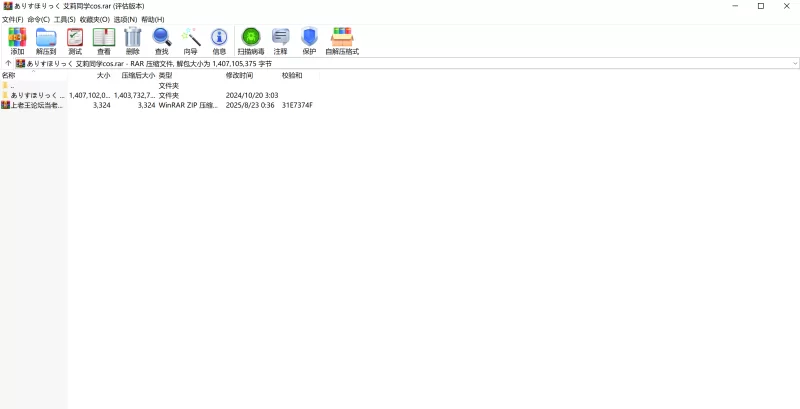
Task: Click the SFX (自解压格式) icon
Action: click(x=342, y=41)
